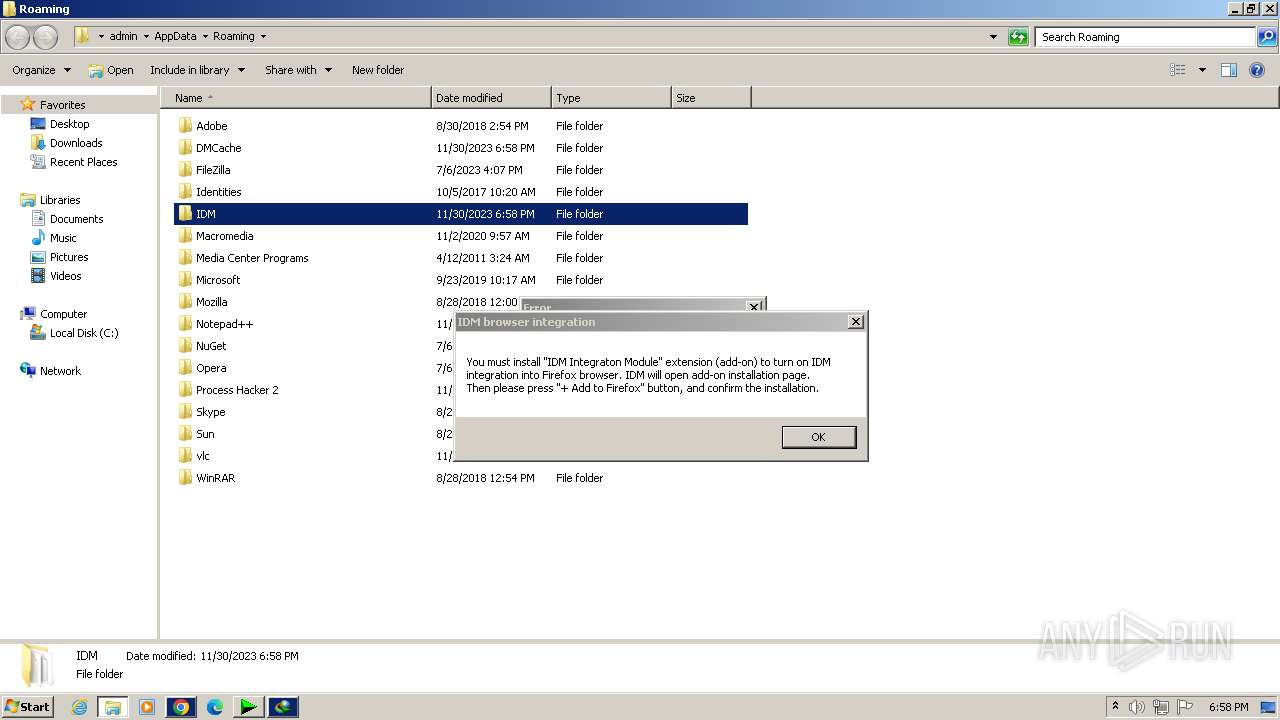Select the FileZilla folder
1280x720 pixels.
tap(213, 170)
